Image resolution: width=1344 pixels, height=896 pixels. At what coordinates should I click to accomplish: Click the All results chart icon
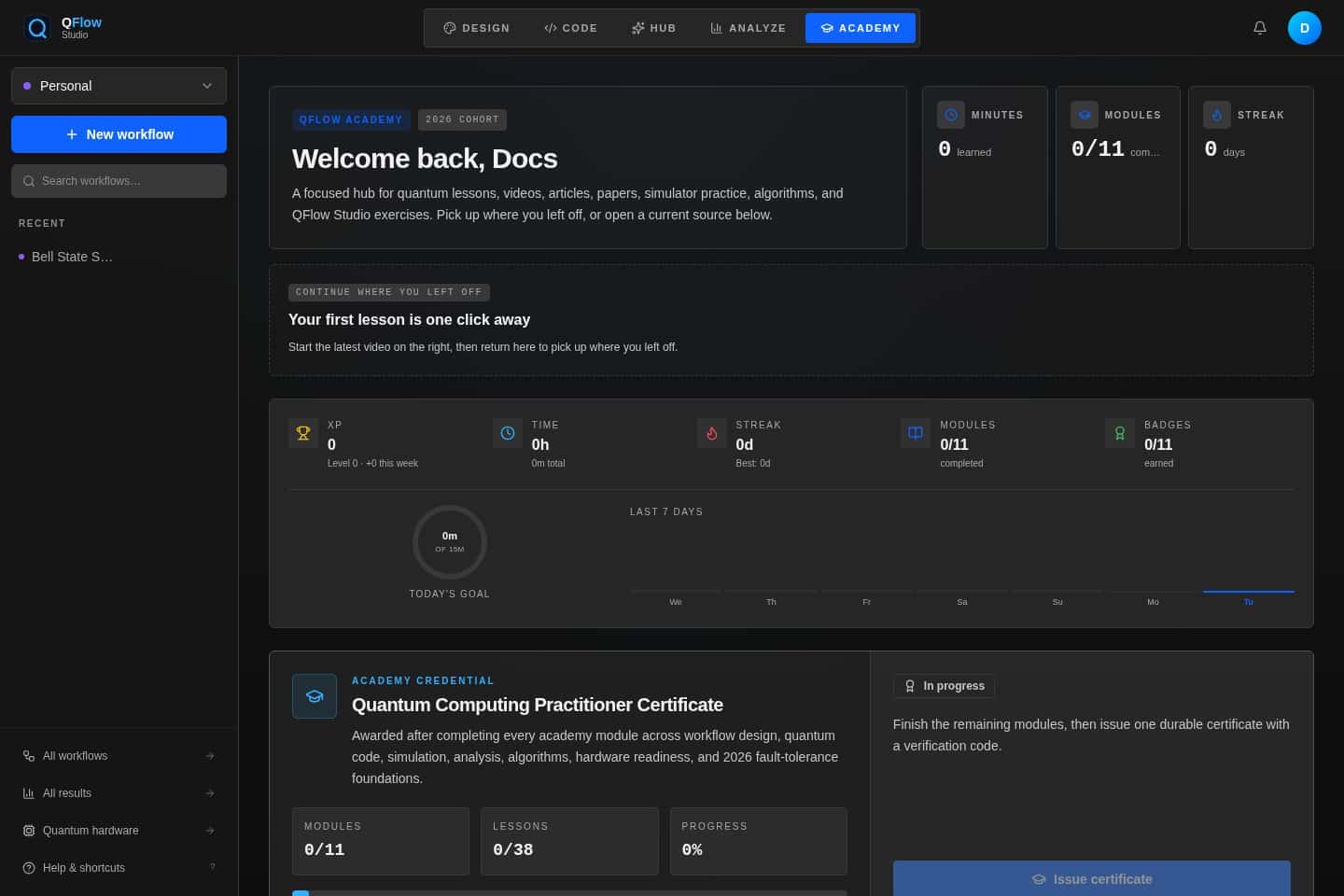pyautogui.click(x=29, y=793)
